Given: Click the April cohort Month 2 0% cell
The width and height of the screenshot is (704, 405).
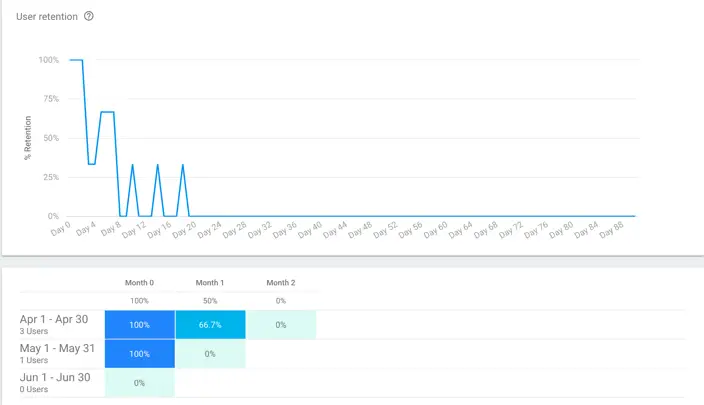Looking at the screenshot, I should point(281,325).
